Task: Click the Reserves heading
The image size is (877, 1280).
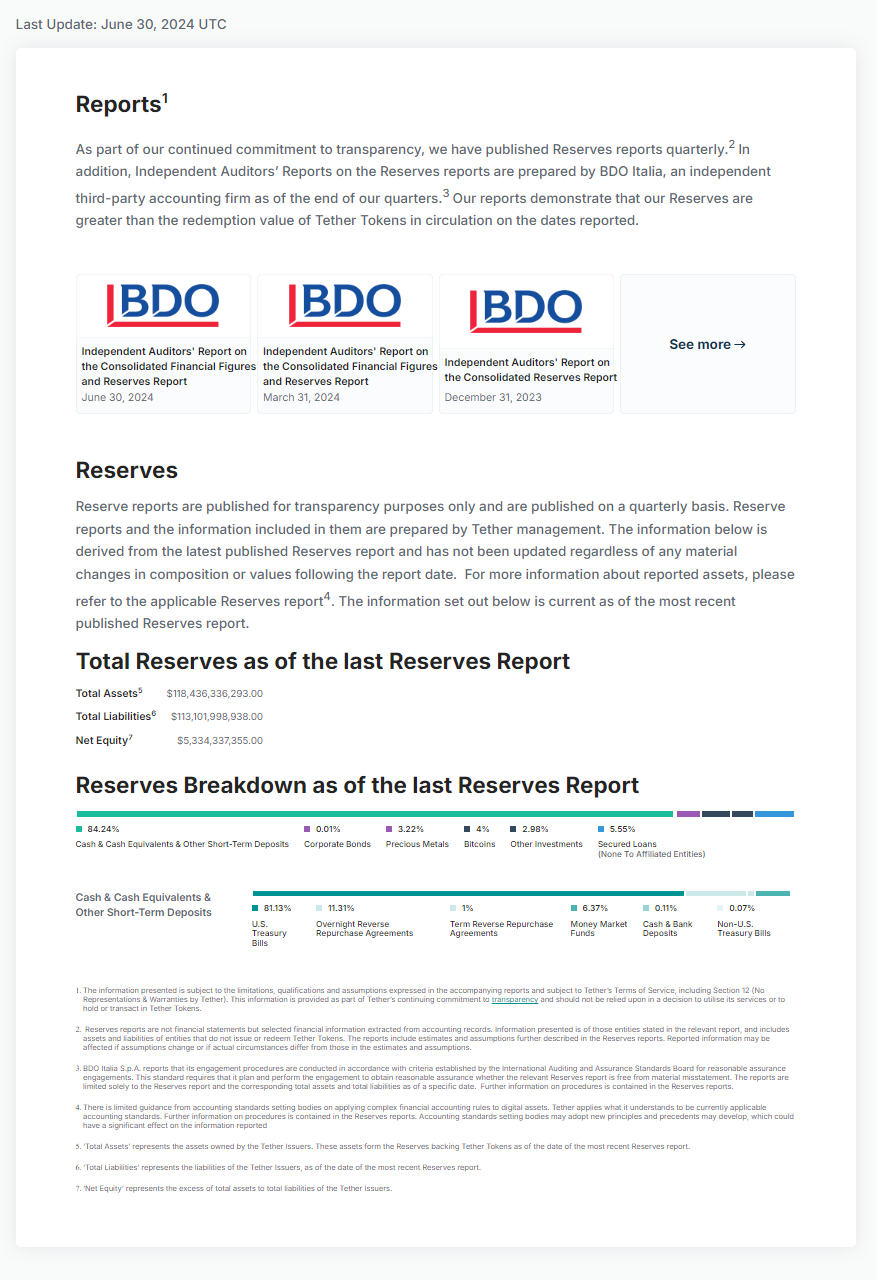Action: 127,471
